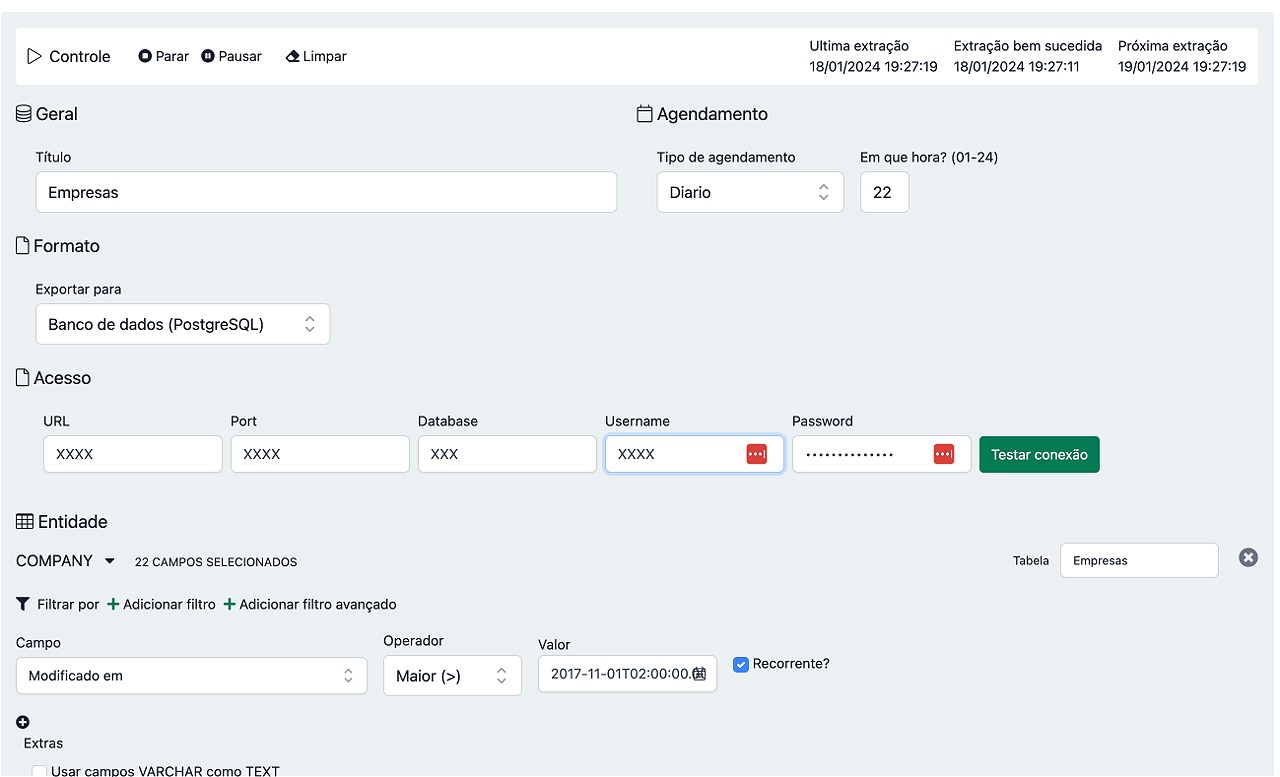Open the Operador dropdown showing Maior (>)
1280x777 pixels.
point(452,676)
